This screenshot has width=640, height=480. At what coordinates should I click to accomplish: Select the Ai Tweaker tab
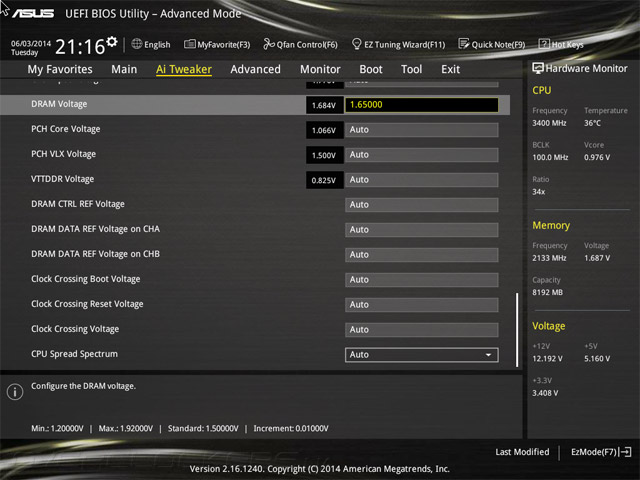click(184, 69)
